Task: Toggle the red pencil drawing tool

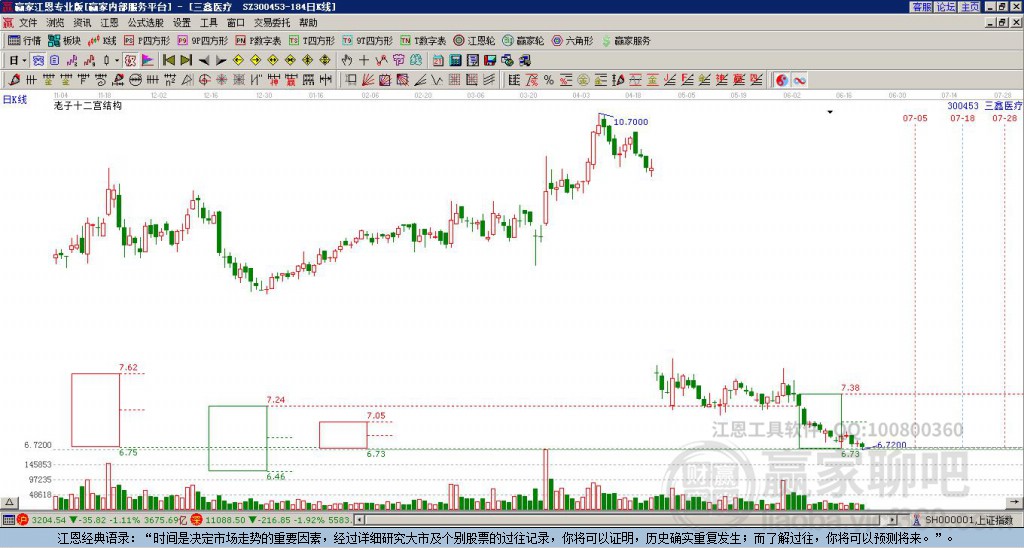Action: [x=14, y=80]
